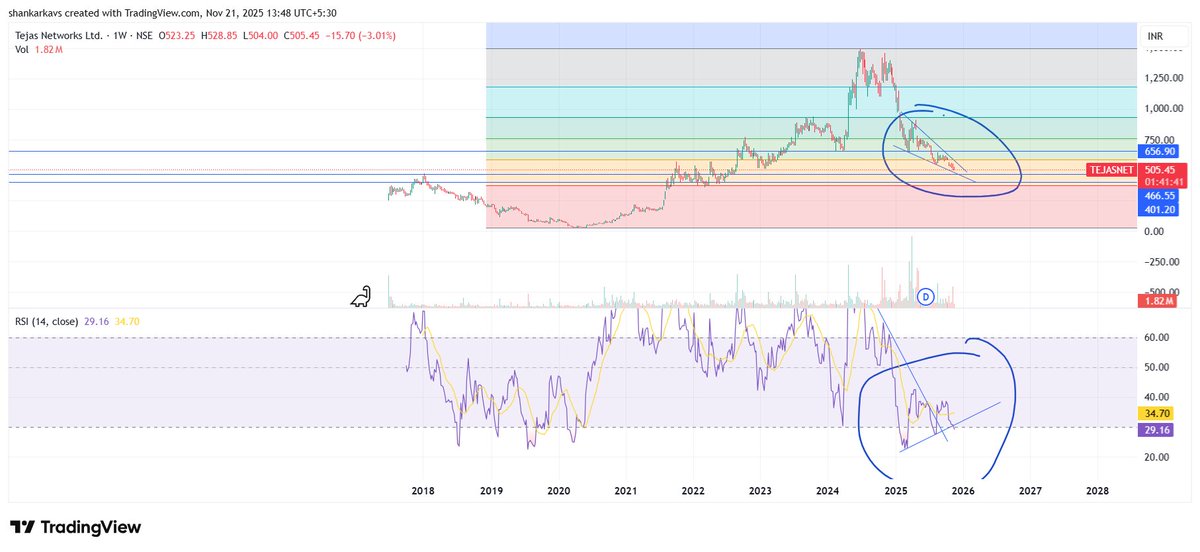The height and width of the screenshot is (552, 1200).
Task: Click the 40.00 RSI axis label
Action: [x=1157, y=397]
